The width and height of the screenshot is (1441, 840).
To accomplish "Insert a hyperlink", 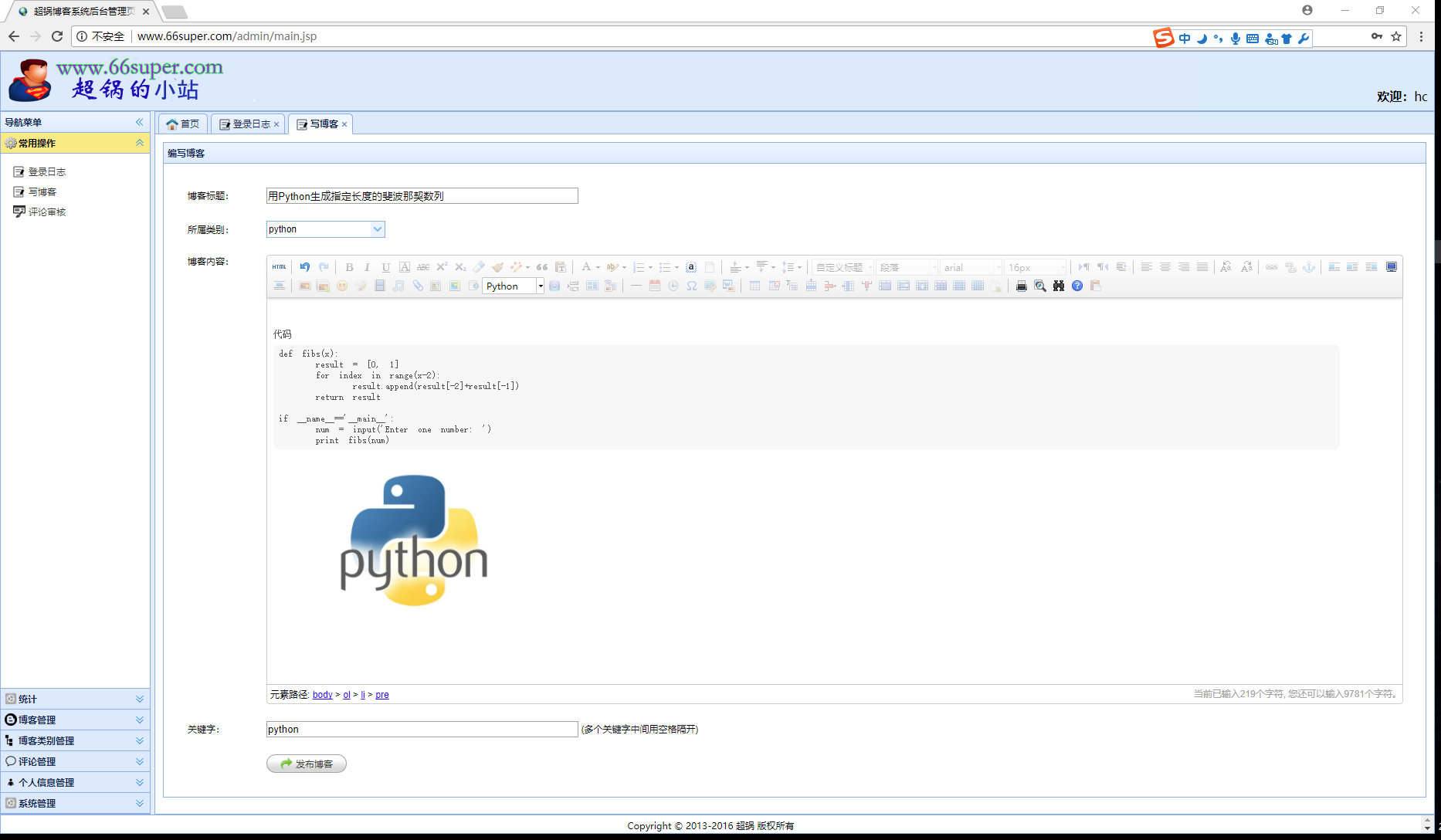I will click(x=1271, y=267).
